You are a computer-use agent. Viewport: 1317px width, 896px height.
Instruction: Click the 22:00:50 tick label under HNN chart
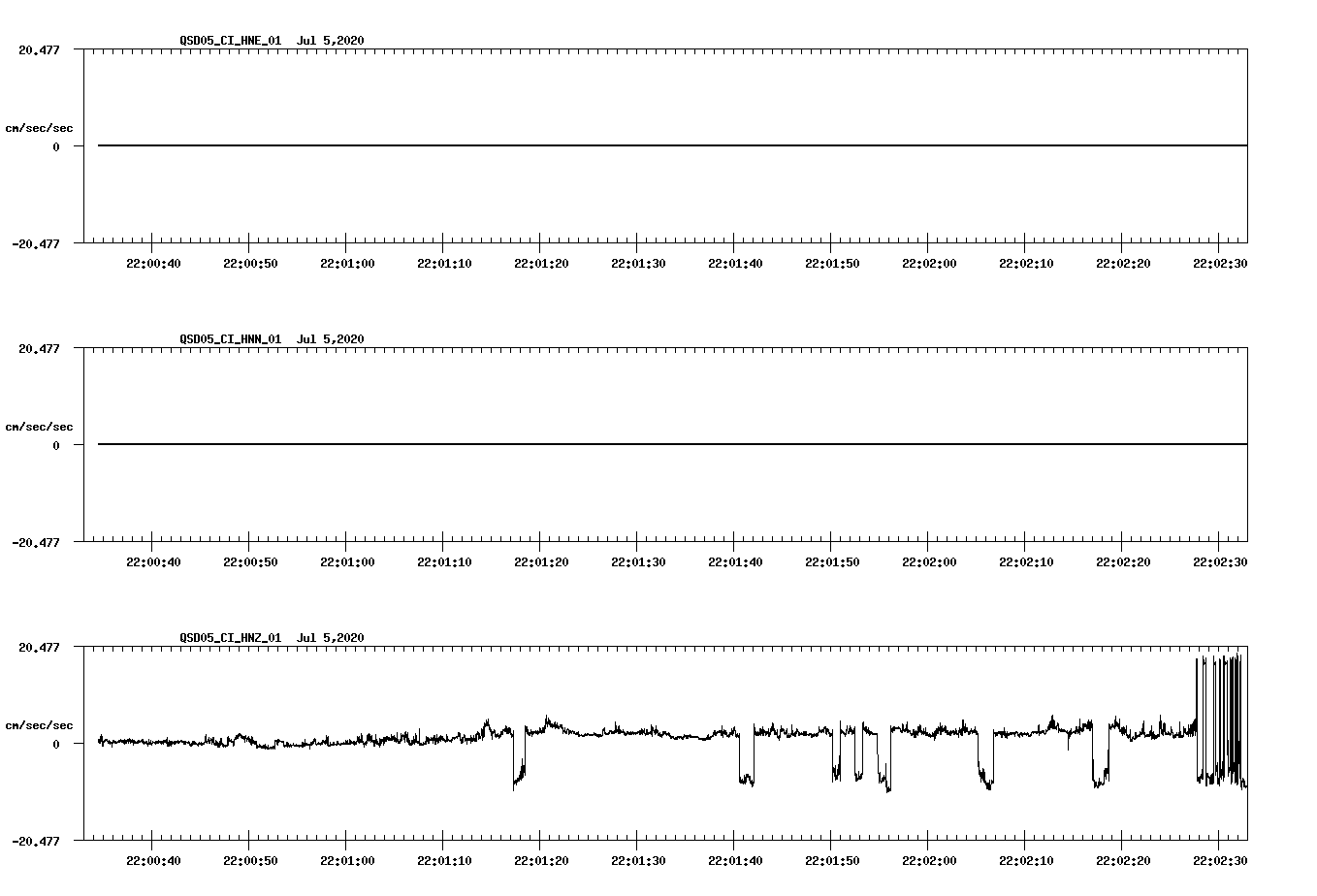pos(250,561)
